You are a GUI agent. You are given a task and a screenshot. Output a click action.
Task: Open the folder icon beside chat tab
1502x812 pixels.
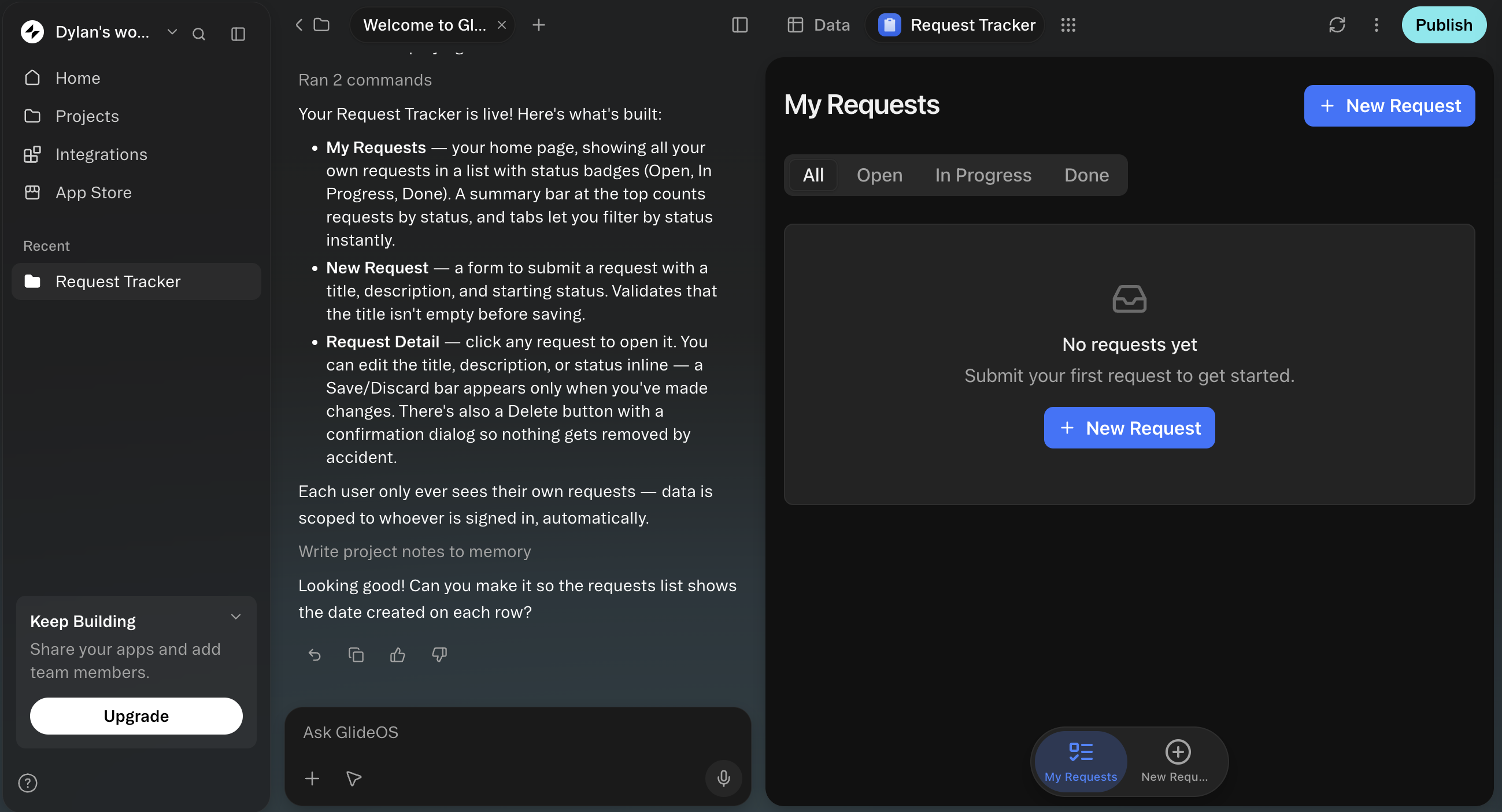pyautogui.click(x=322, y=25)
